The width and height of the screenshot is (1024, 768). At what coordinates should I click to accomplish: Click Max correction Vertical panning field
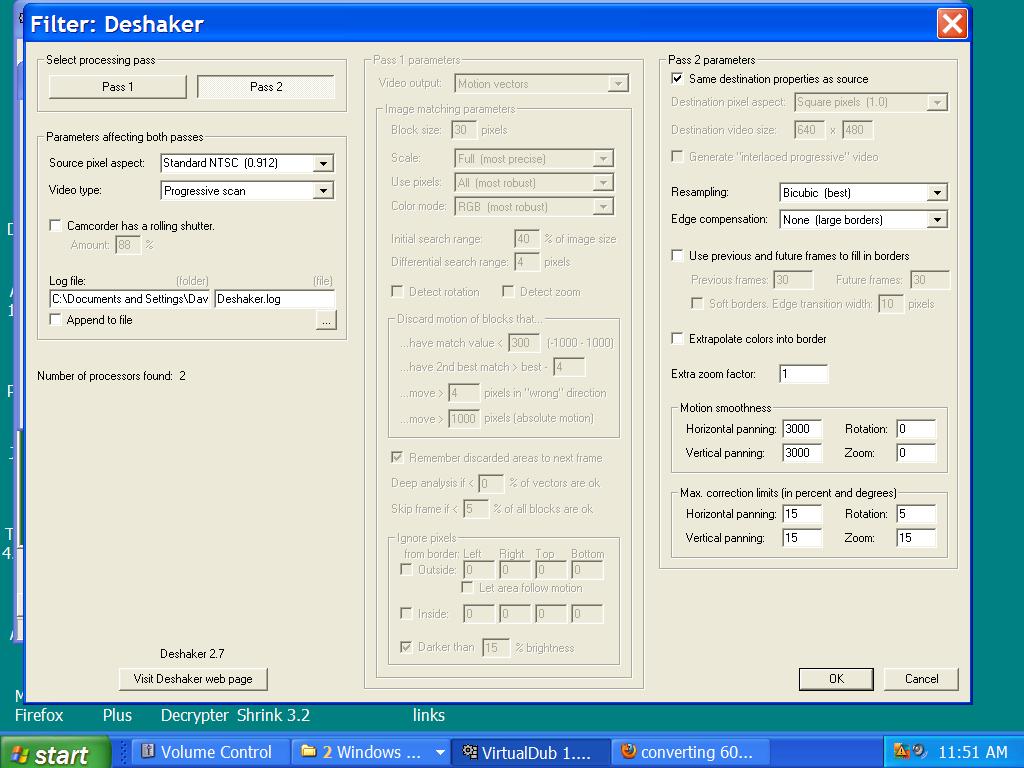point(802,538)
